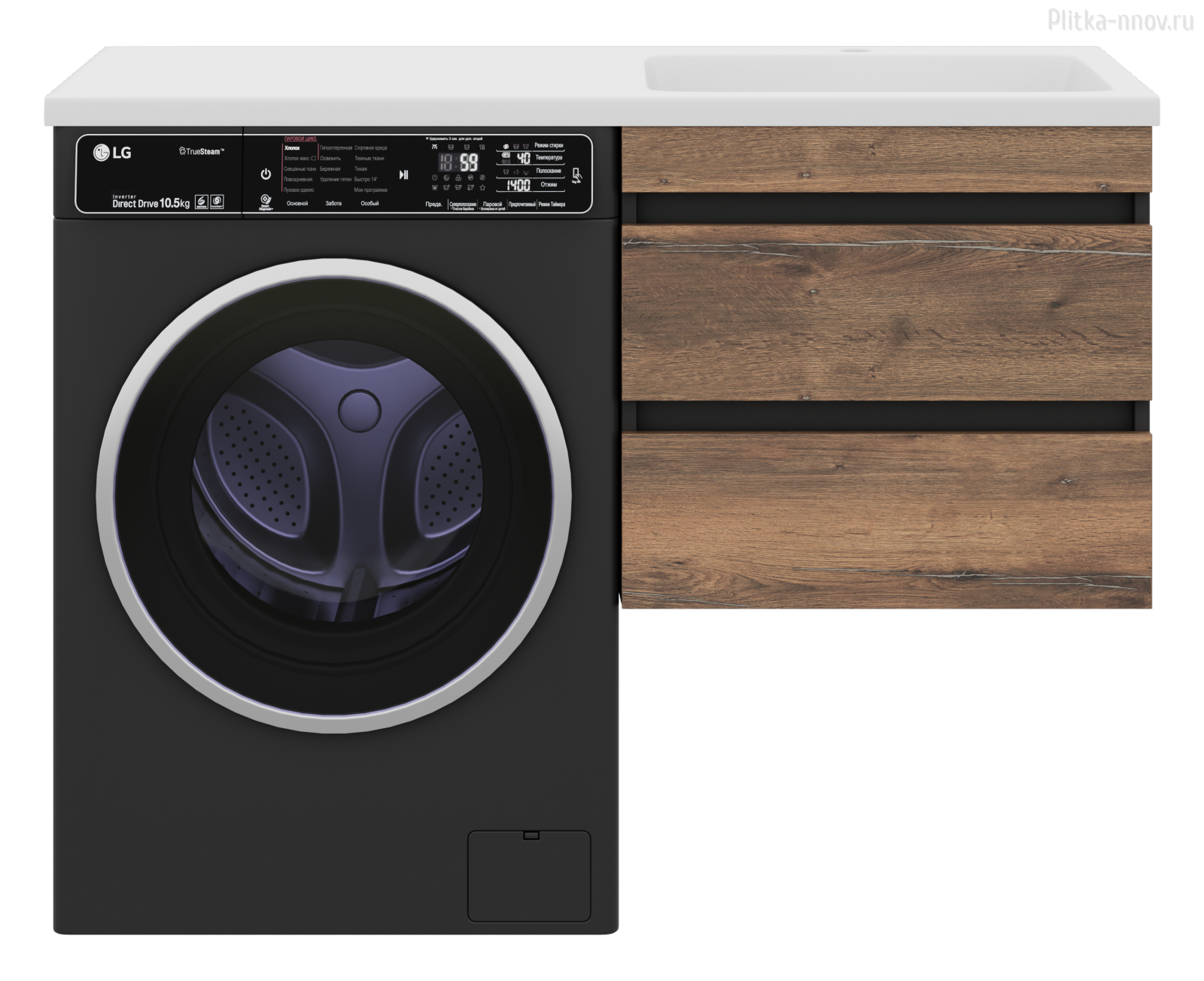Toggle the Режим Таймера option

pyautogui.click(x=552, y=205)
